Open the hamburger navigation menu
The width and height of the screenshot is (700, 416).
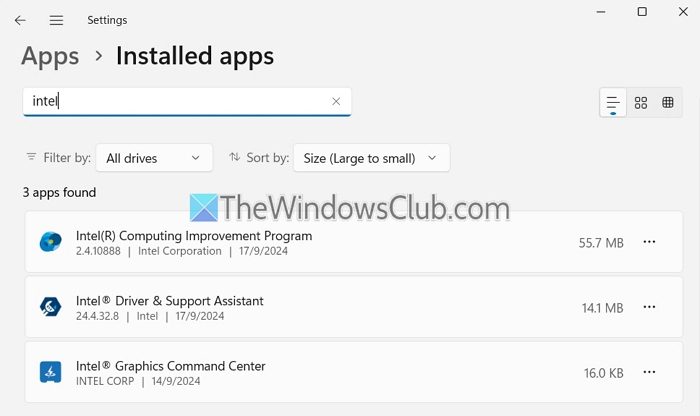pyautogui.click(x=56, y=20)
